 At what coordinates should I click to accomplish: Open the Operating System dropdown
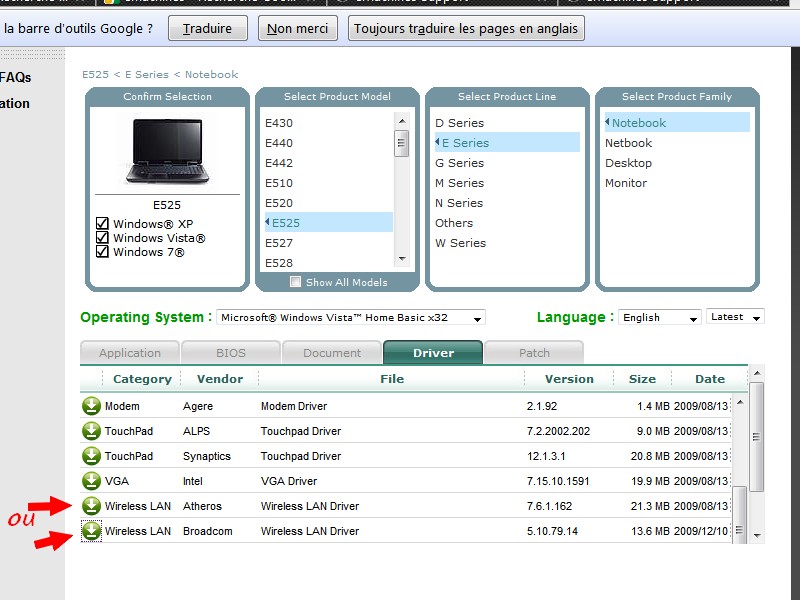click(x=350, y=318)
